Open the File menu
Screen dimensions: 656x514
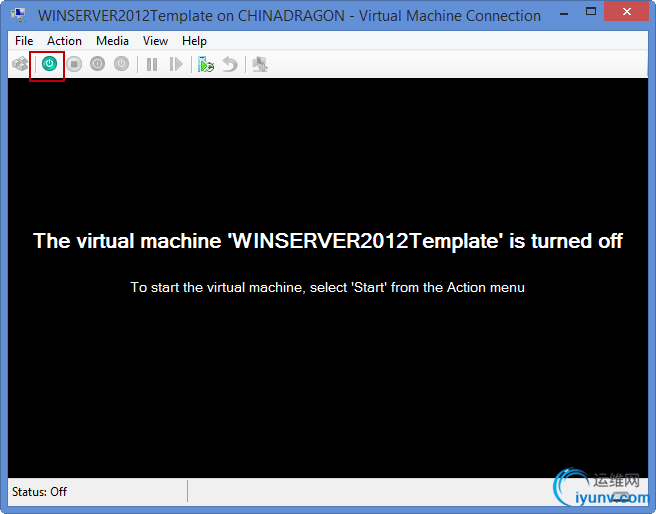click(24, 41)
